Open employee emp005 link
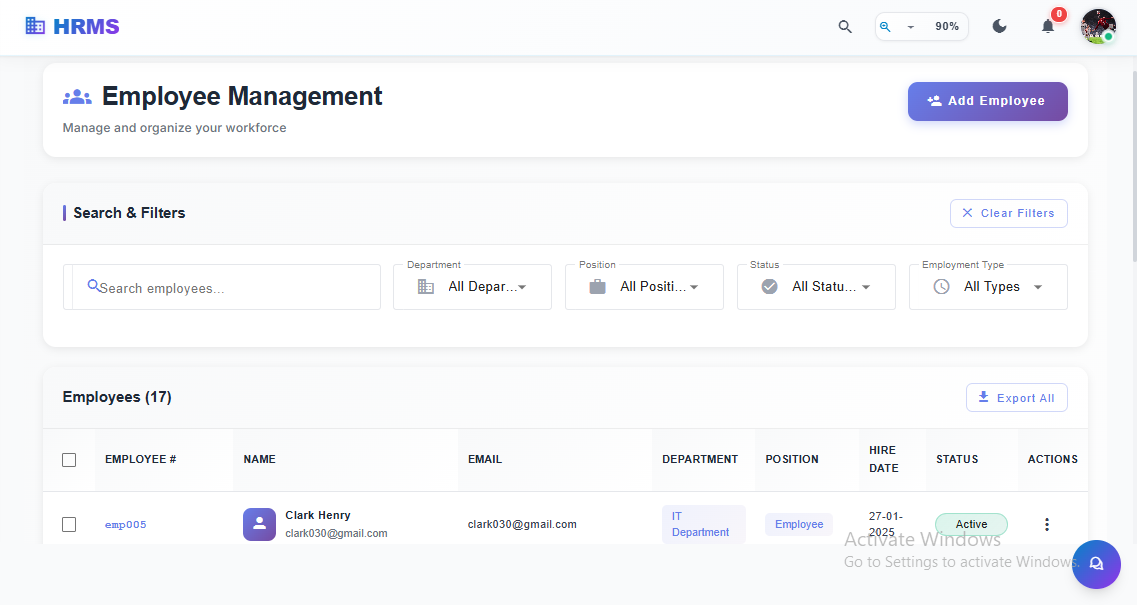 125,524
